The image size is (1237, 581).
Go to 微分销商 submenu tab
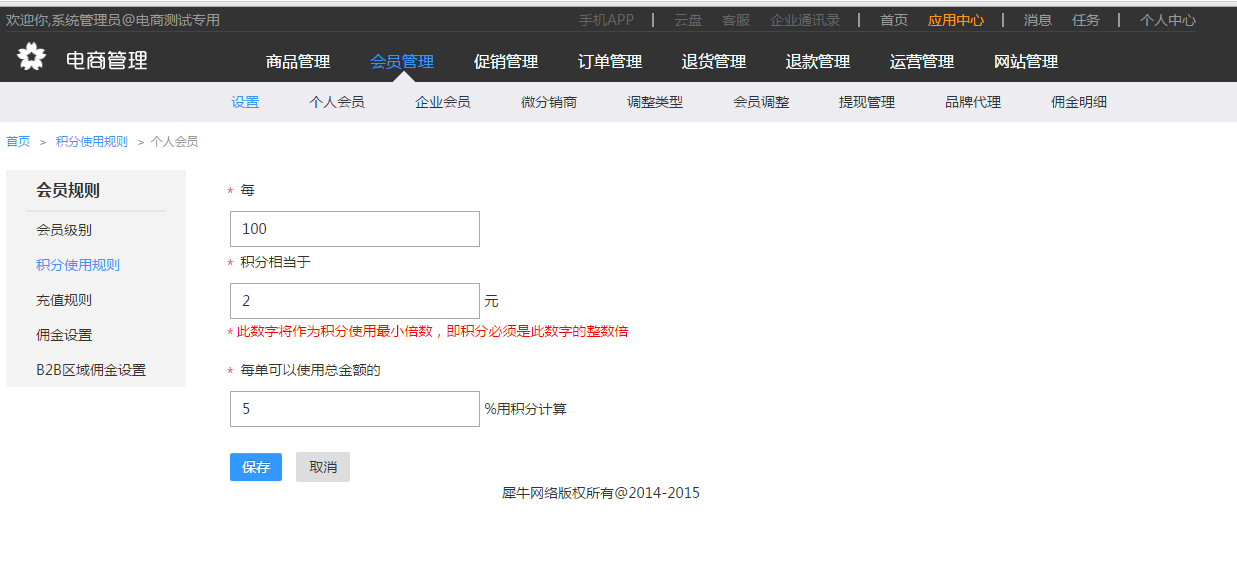[x=549, y=102]
